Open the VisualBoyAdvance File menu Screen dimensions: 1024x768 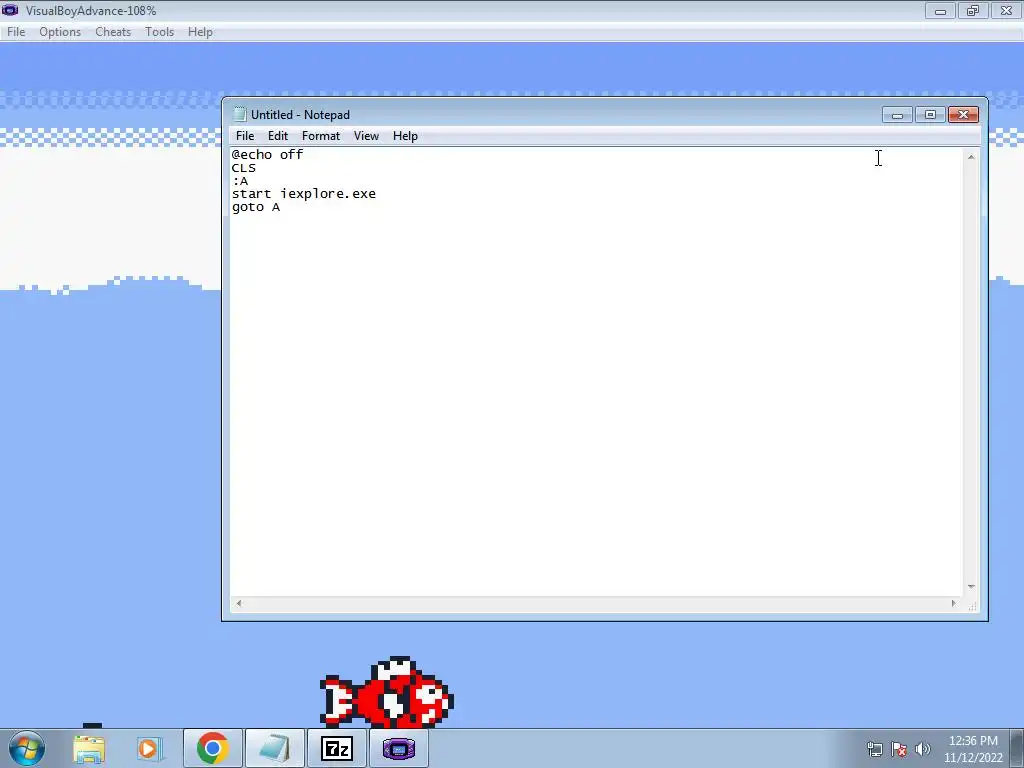click(x=16, y=32)
